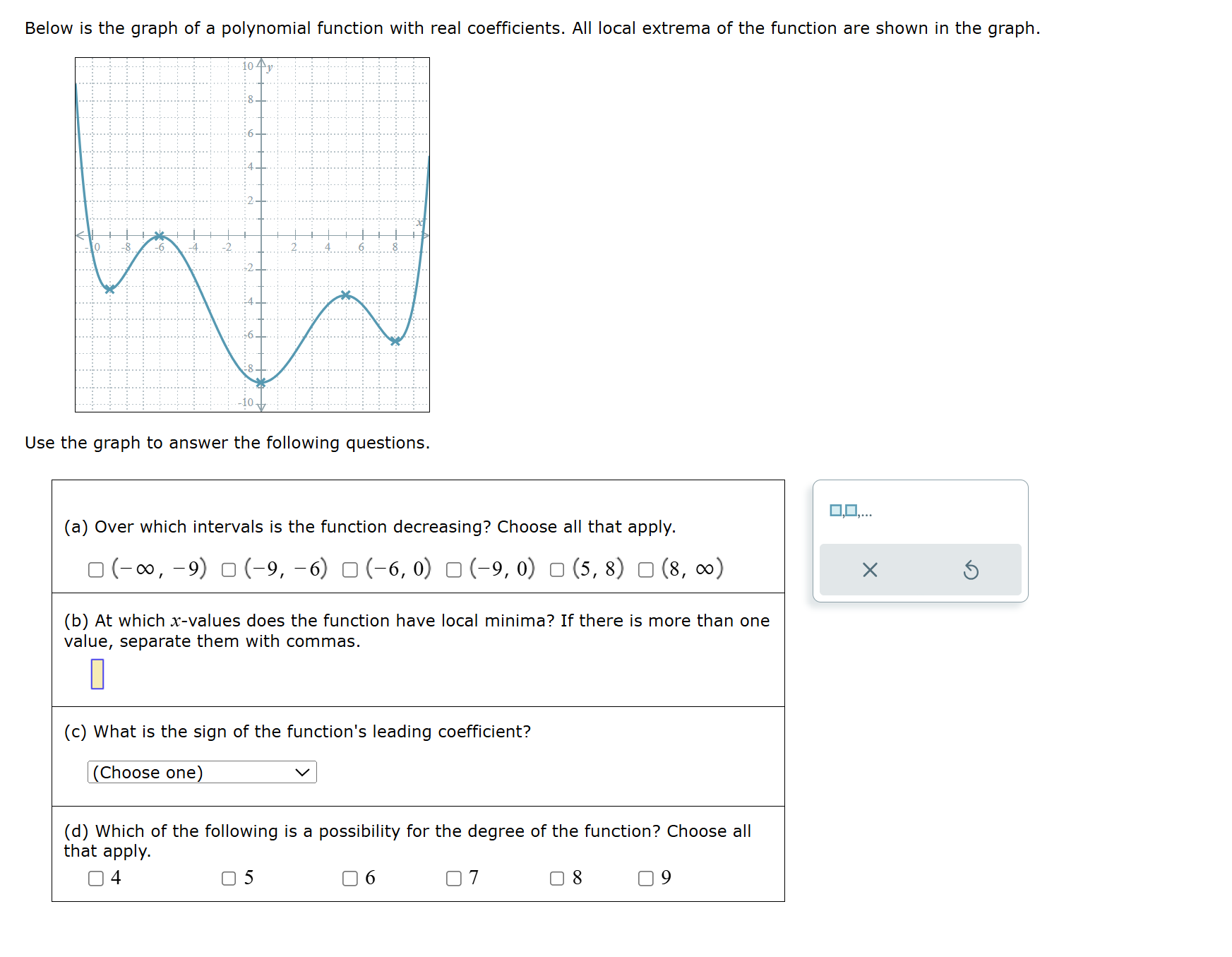Check degree 8 in part (d)
The image size is (1232, 957).
557,879
